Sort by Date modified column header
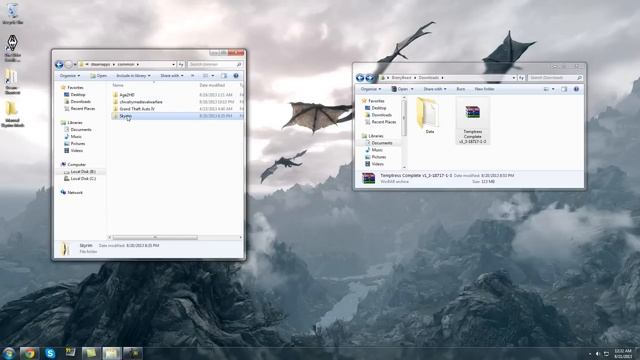This screenshot has height=360, width=640. pos(212,85)
